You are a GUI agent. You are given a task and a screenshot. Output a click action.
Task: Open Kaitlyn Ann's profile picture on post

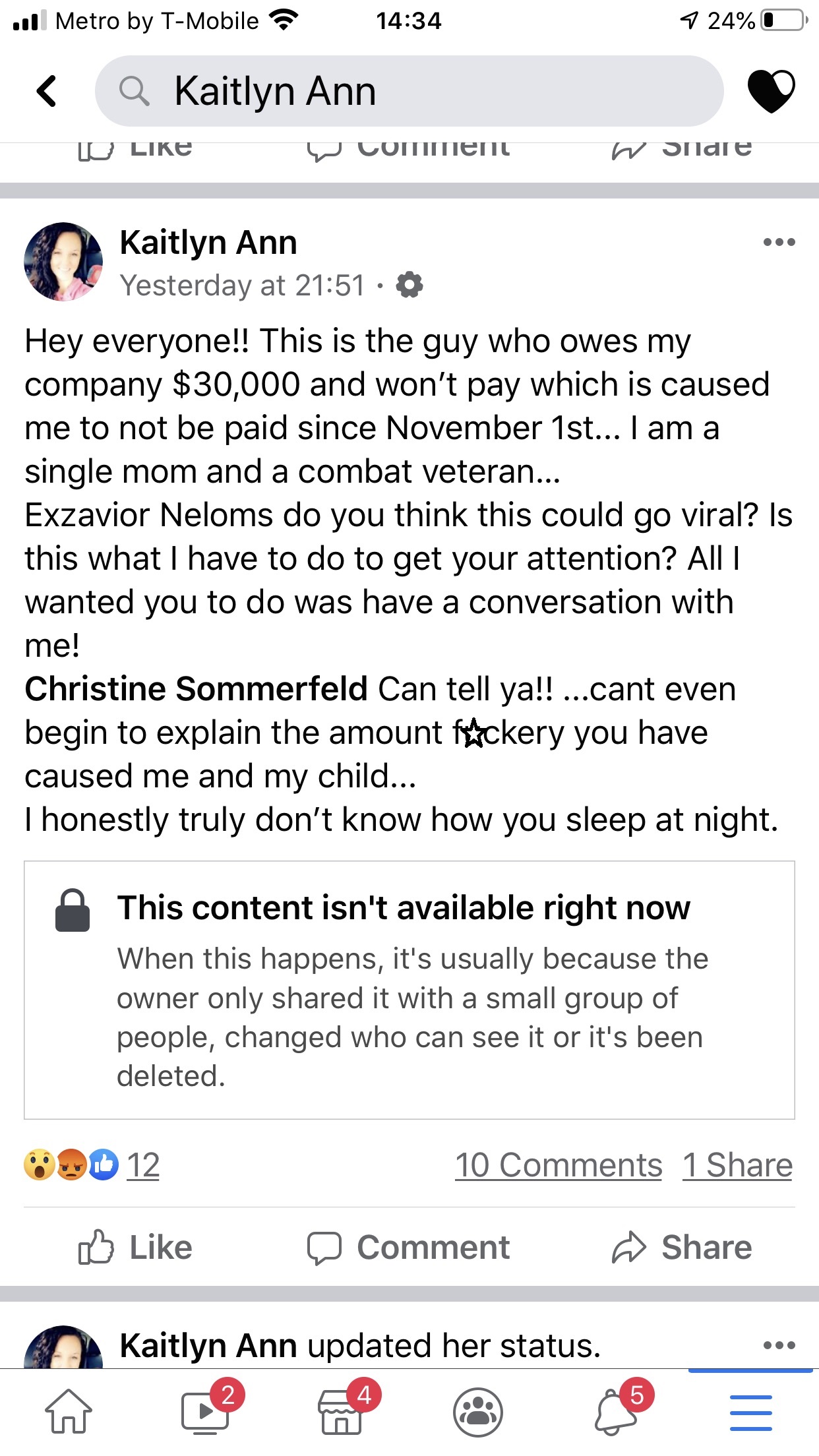pos(63,262)
